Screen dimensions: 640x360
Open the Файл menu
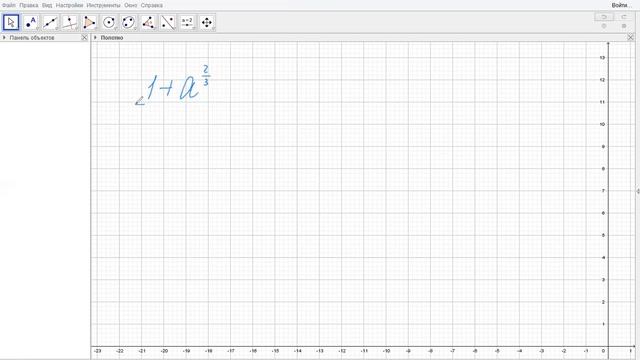pyautogui.click(x=9, y=5)
